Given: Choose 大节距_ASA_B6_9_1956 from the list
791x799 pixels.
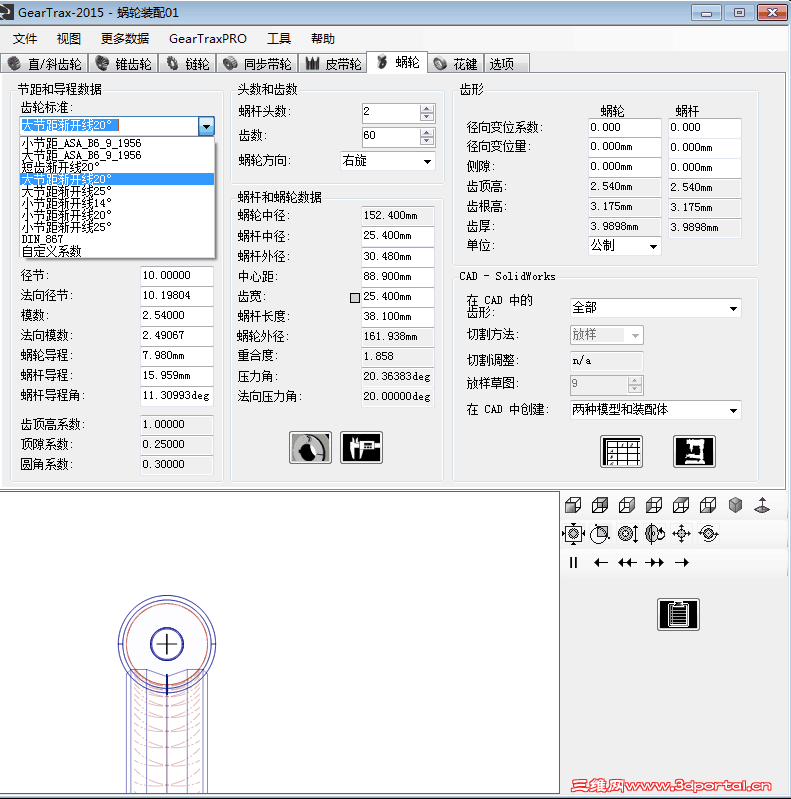Looking at the screenshot, I should coord(117,155).
